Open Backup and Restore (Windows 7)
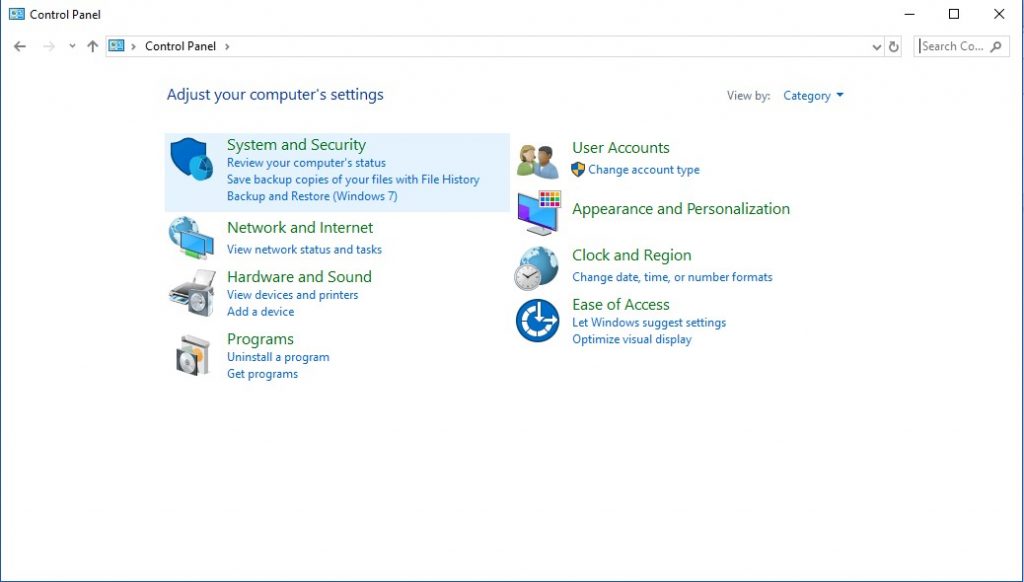 [312, 196]
